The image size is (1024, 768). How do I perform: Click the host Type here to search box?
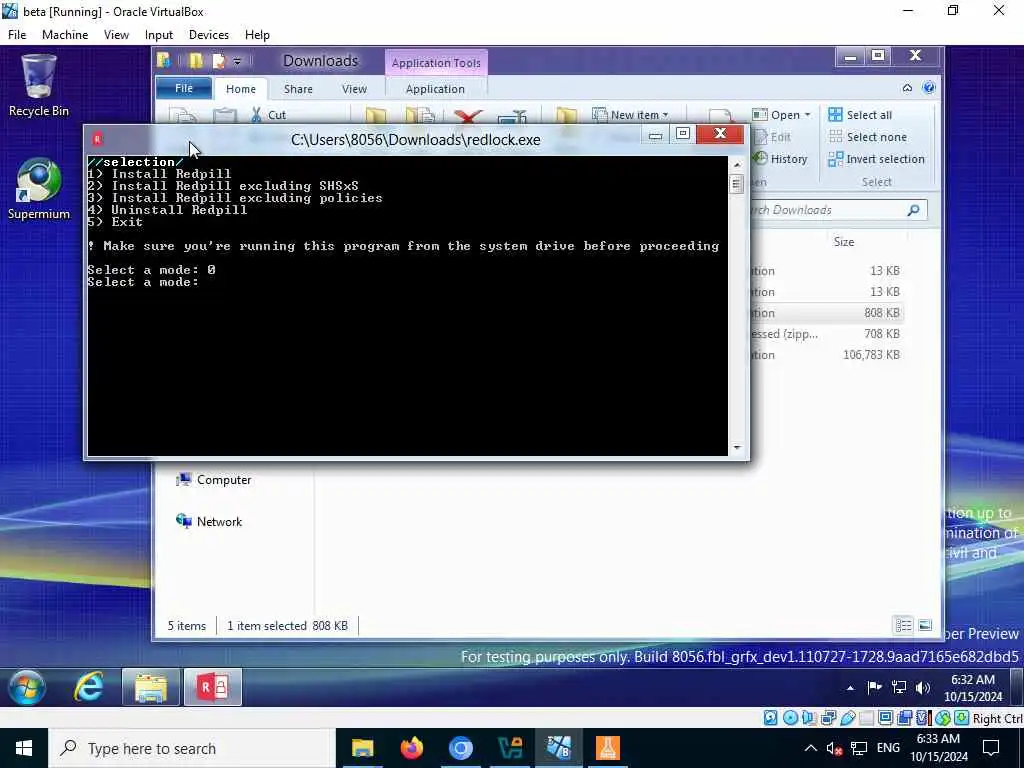pyautogui.click(x=191, y=748)
